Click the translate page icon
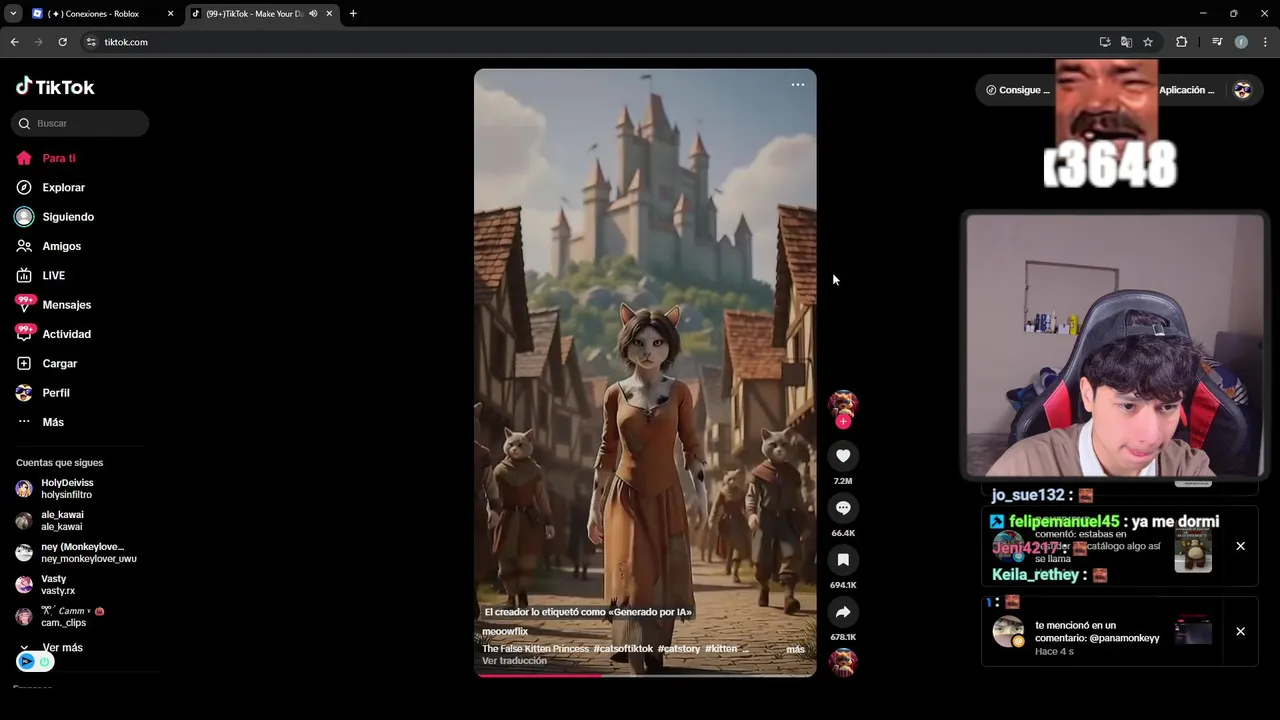 (x=1126, y=42)
